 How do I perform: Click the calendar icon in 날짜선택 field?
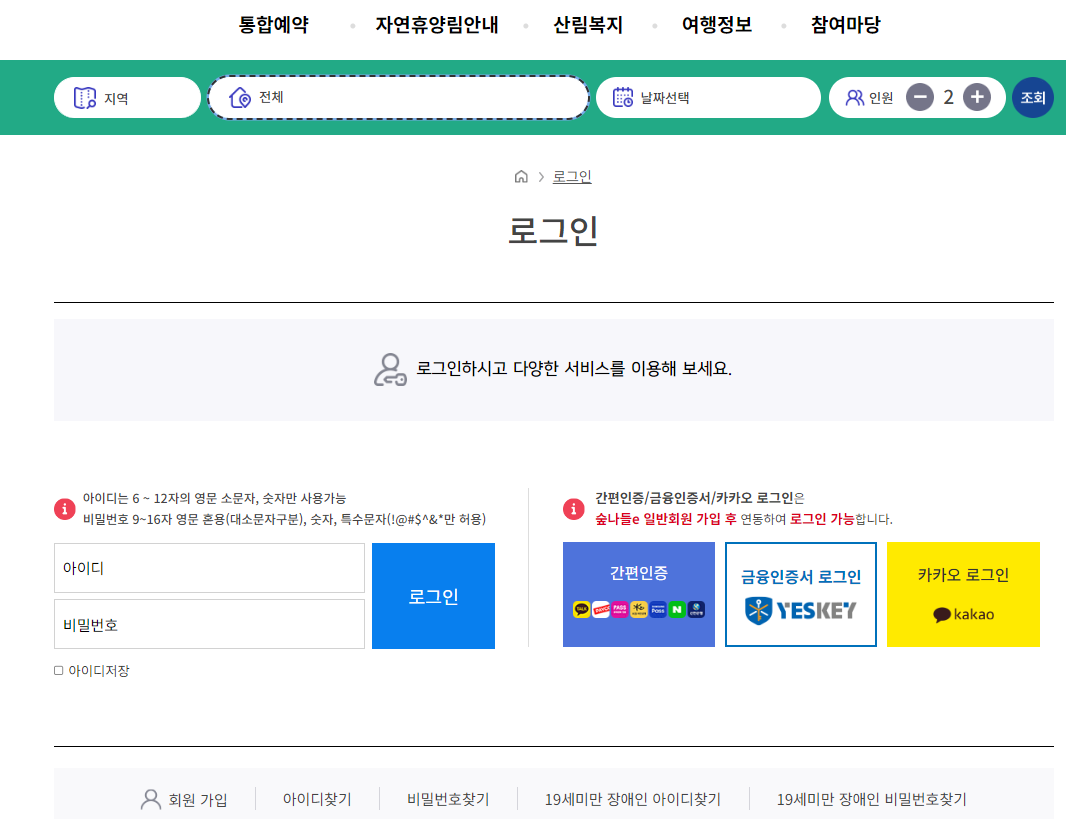(x=622, y=97)
